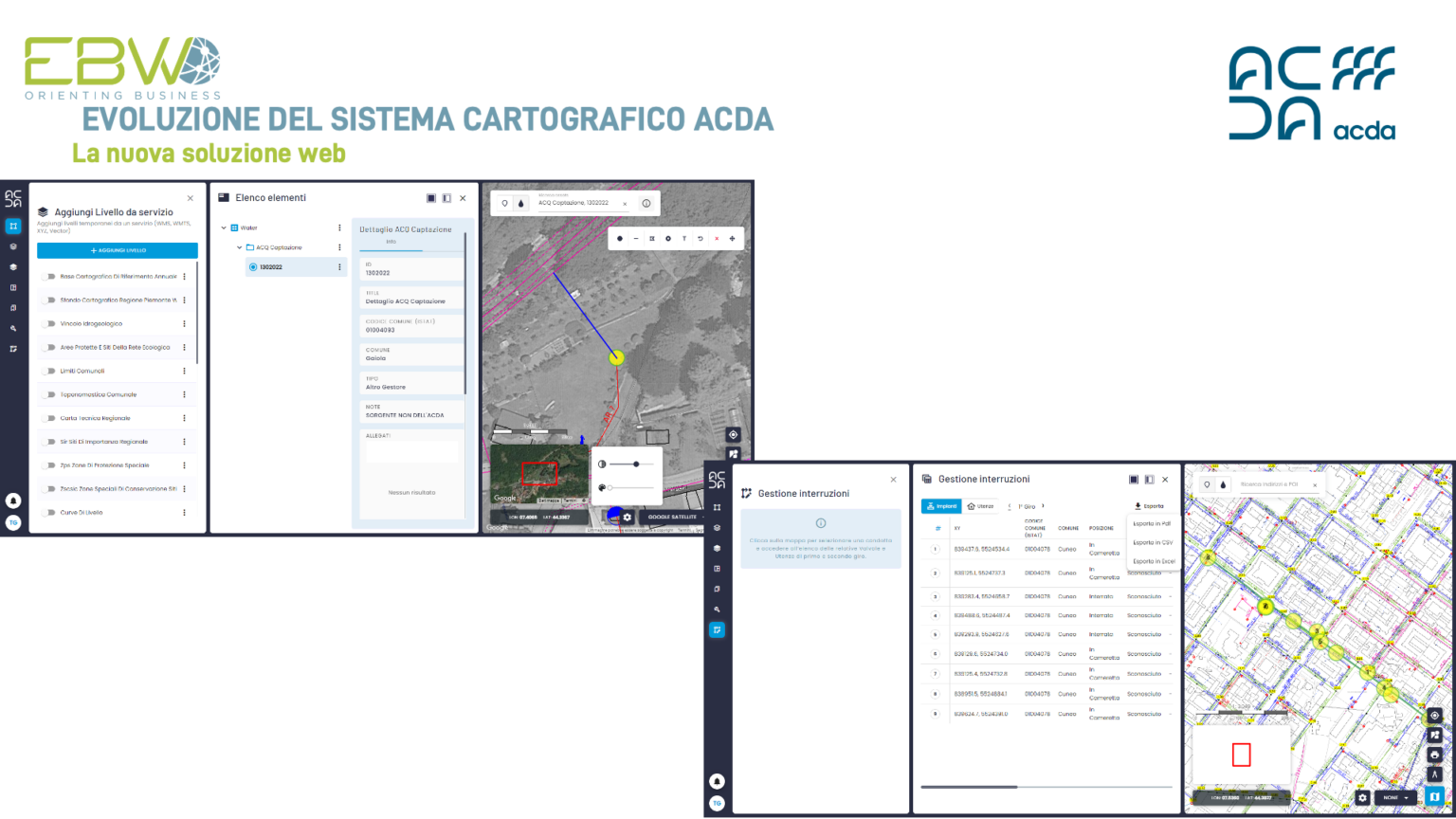Viewport: 1456px width, 819px height.
Task: Toggle the Limiti Comunali layer on
Action: pos(47,372)
